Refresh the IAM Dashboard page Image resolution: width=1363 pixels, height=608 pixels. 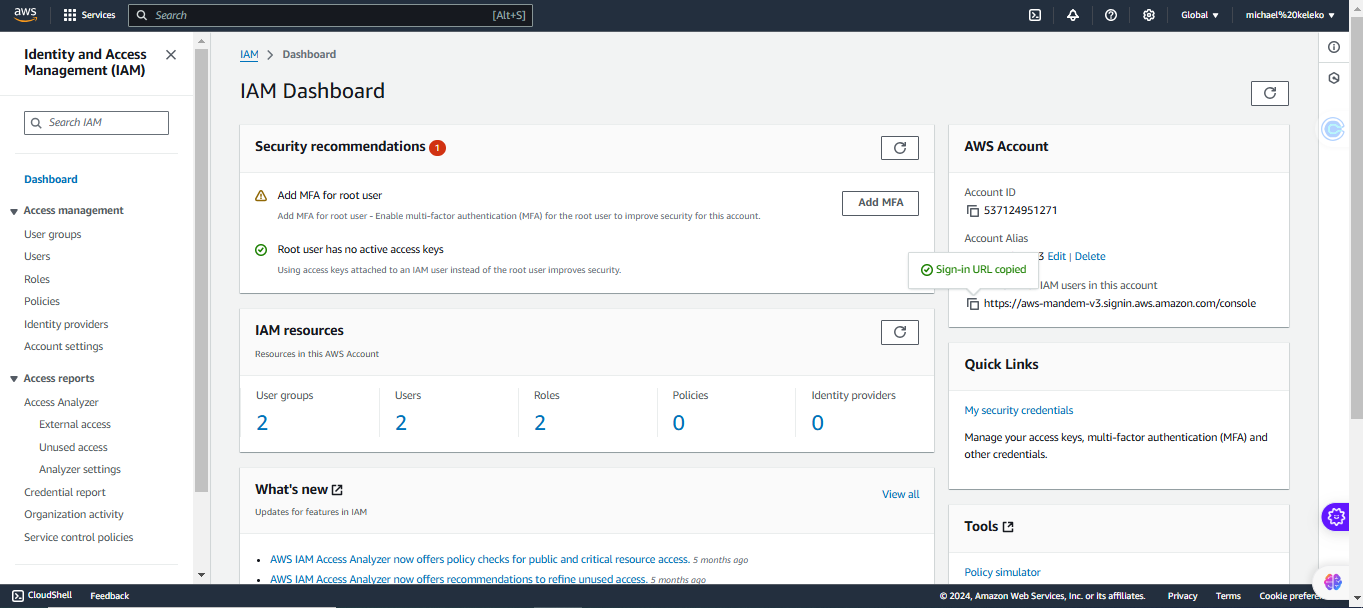(1270, 93)
